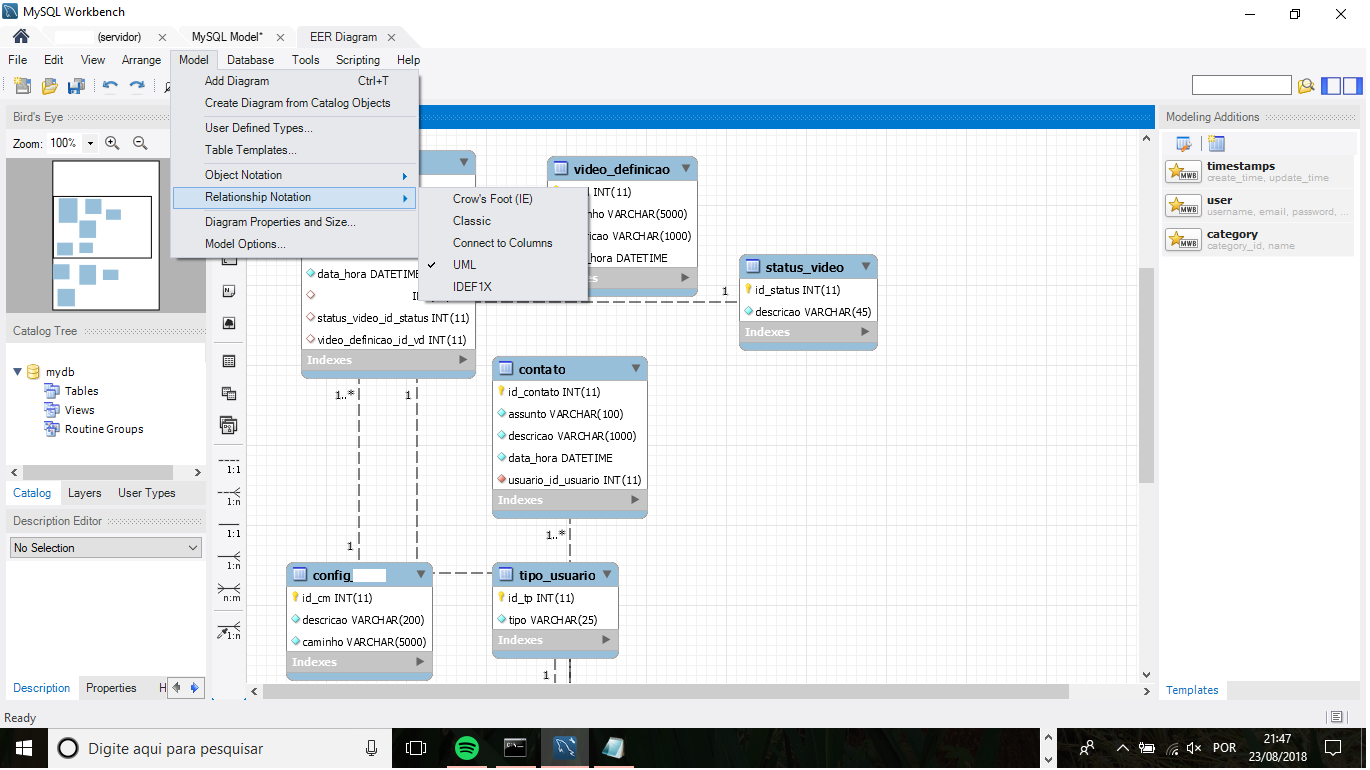Click the Undo arrow icon
This screenshot has width=1370, height=770.
coord(110,86)
